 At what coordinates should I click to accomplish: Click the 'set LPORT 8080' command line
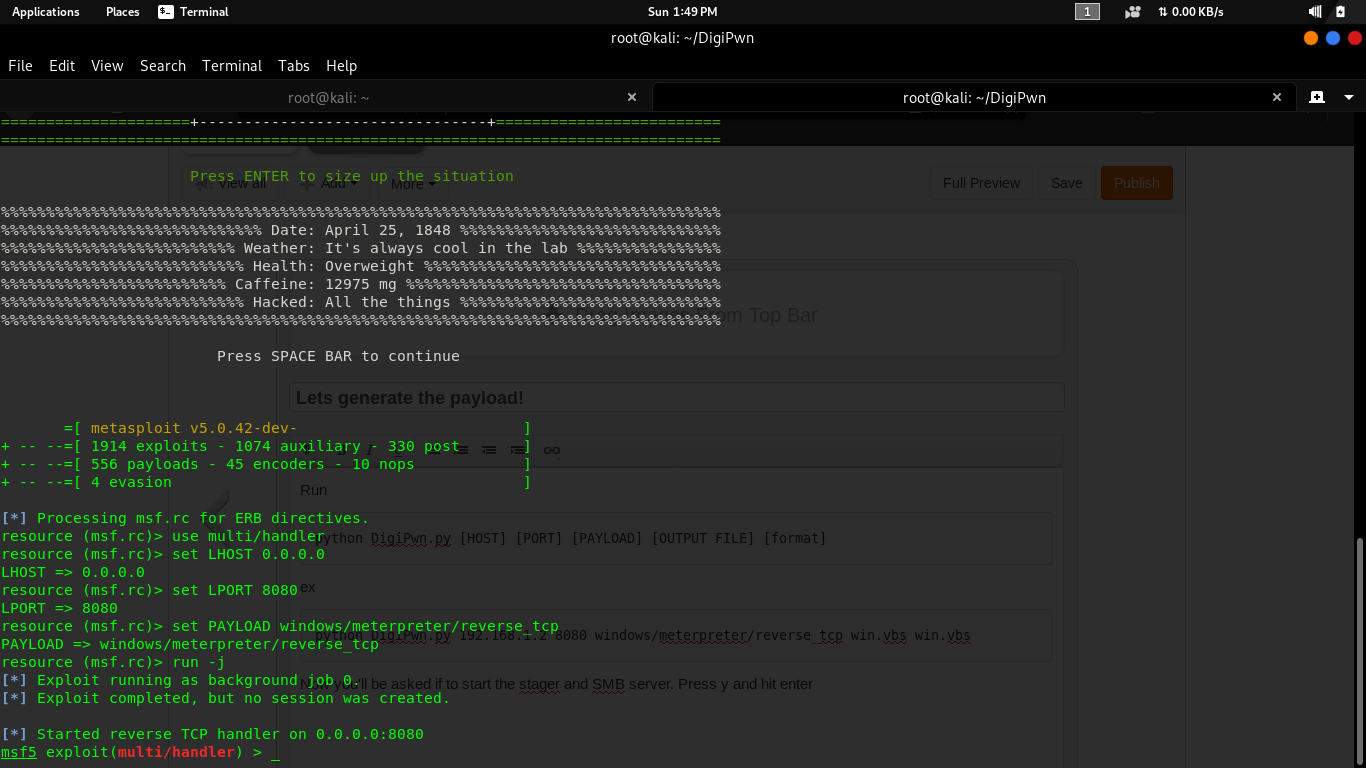[149, 590]
